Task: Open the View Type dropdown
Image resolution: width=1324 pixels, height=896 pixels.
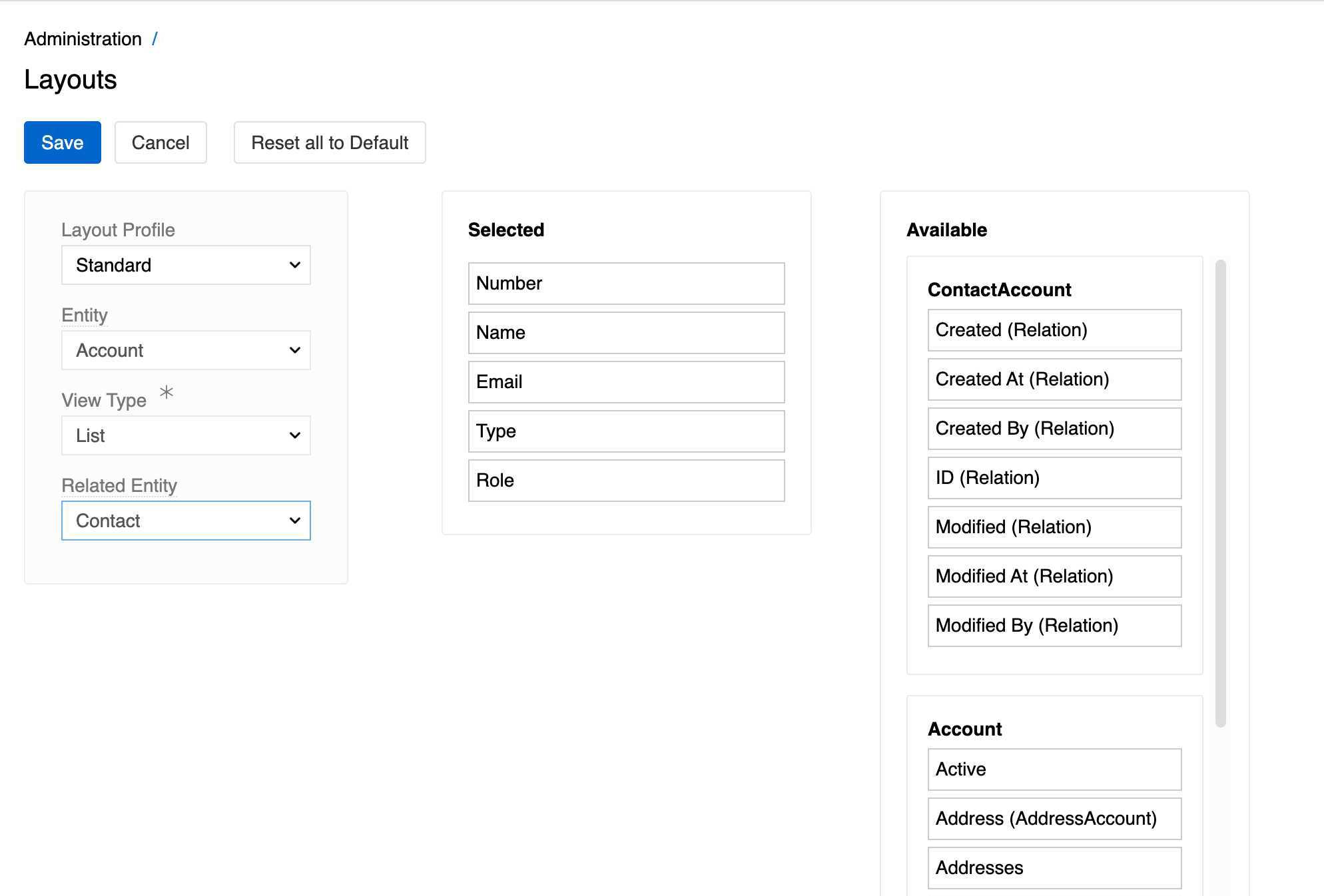Action: 185,435
